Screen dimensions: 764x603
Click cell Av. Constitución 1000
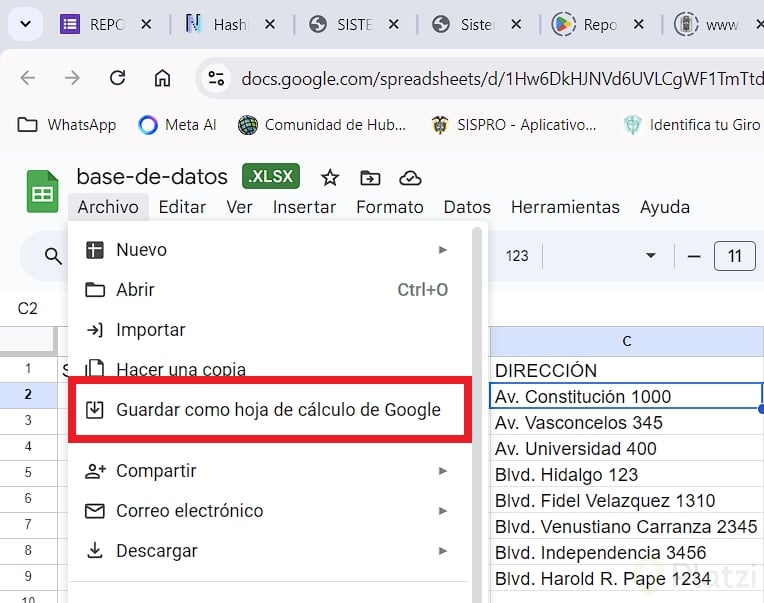point(626,396)
